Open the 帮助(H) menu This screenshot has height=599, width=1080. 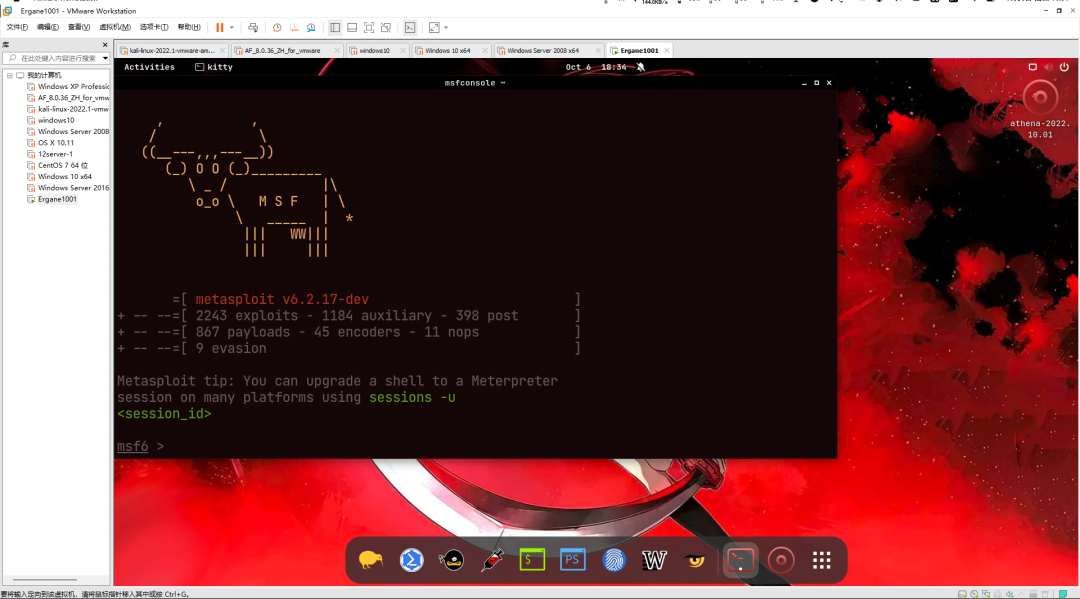click(x=189, y=28)
